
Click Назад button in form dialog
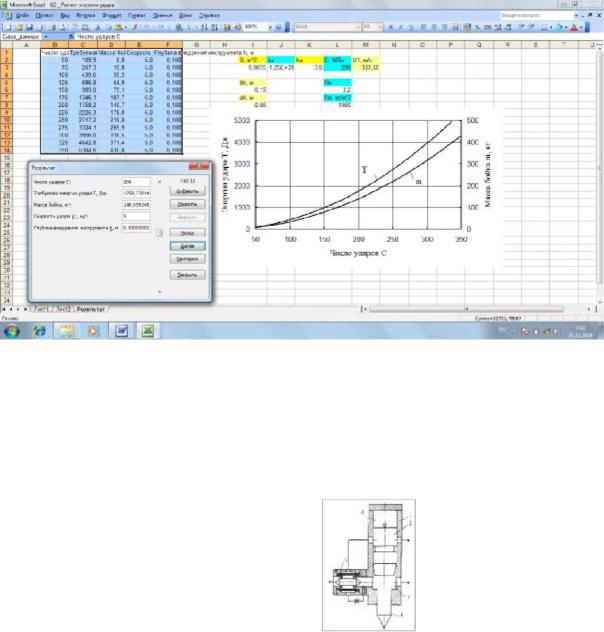pyautogui.click(x=187, y=233)
